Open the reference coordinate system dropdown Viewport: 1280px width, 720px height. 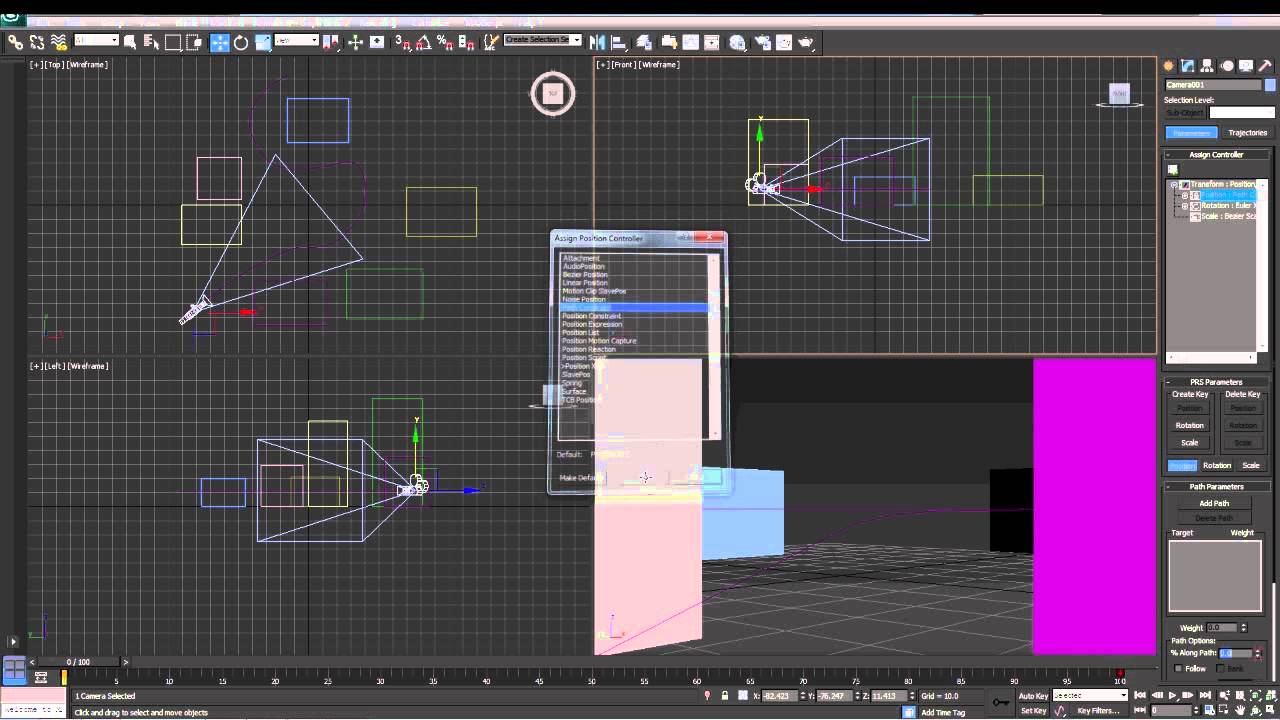(296, 41)
